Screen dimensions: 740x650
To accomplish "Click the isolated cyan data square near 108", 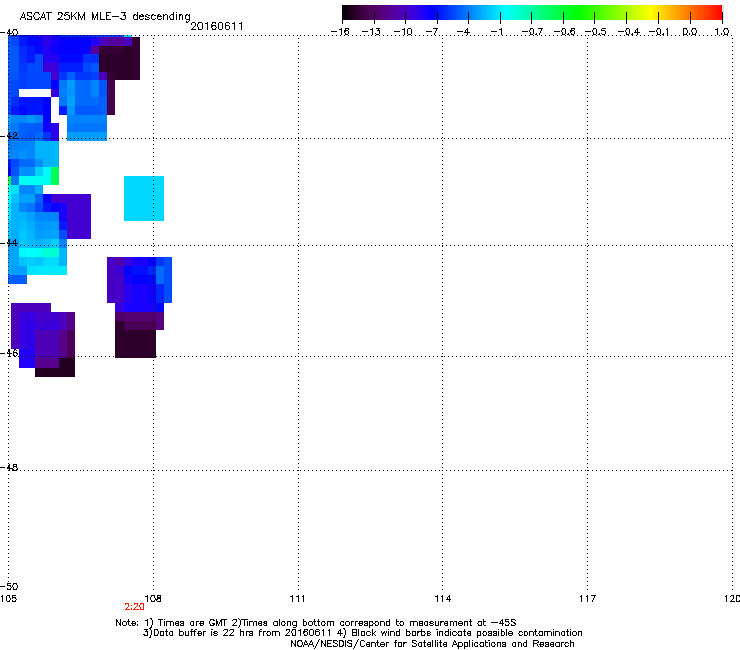I will [144, 198].
